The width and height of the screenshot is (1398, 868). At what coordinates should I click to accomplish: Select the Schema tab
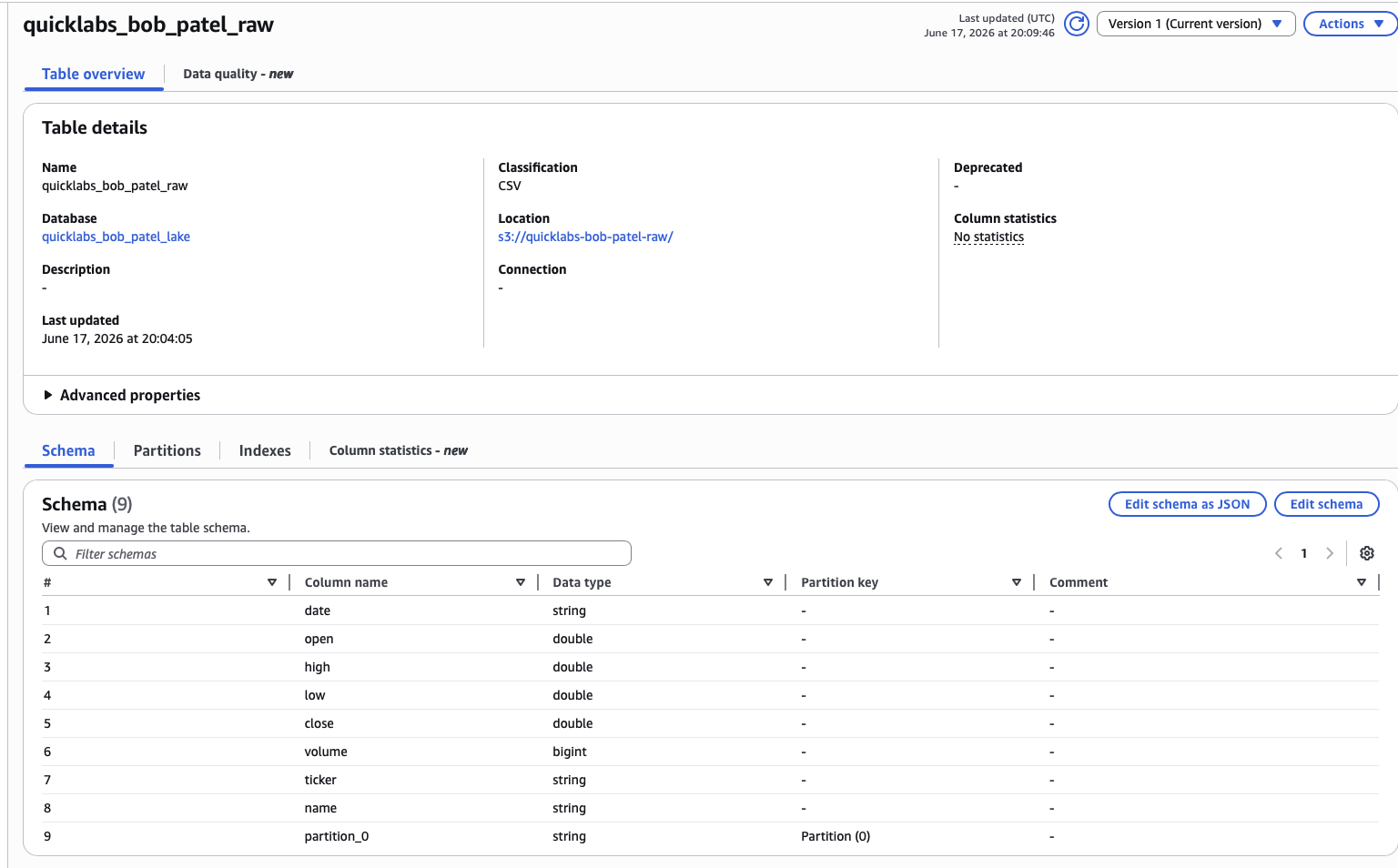(x=68, y=450)
